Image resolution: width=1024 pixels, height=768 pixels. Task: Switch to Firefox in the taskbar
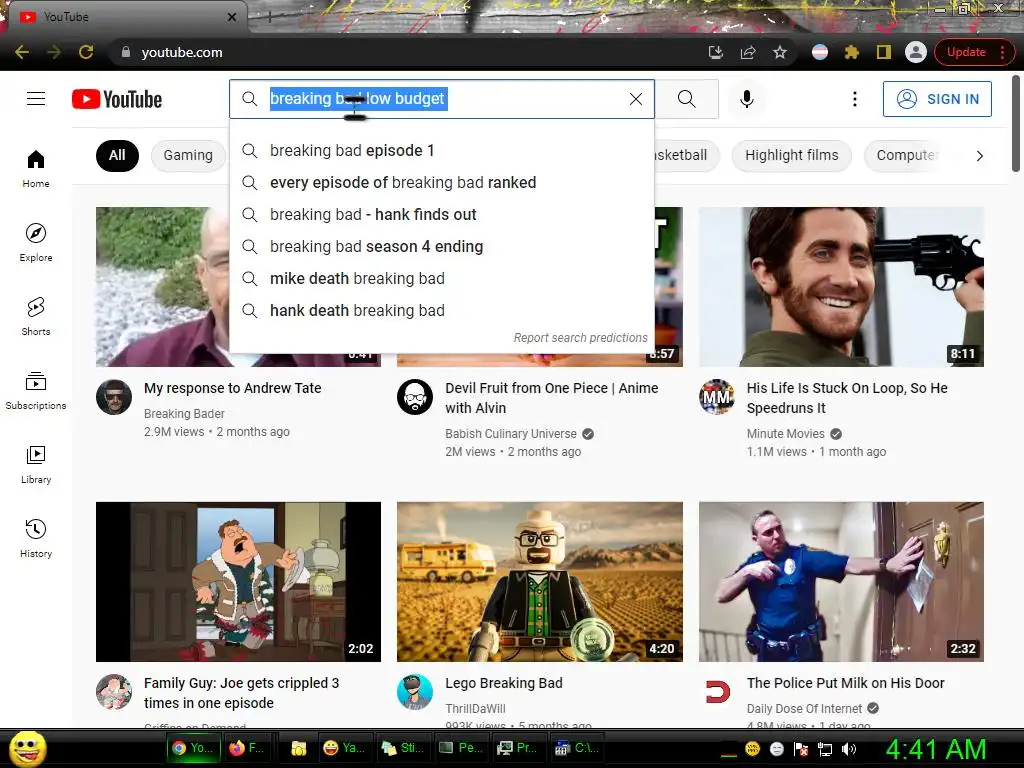247,748
